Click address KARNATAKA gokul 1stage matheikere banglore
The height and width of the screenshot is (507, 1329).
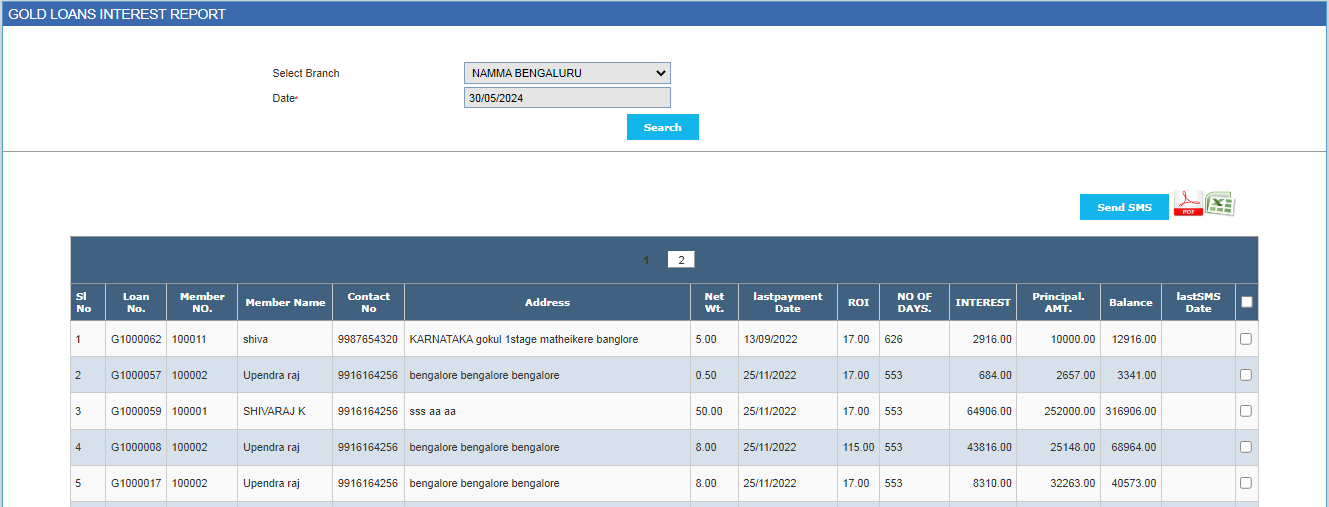524,339
